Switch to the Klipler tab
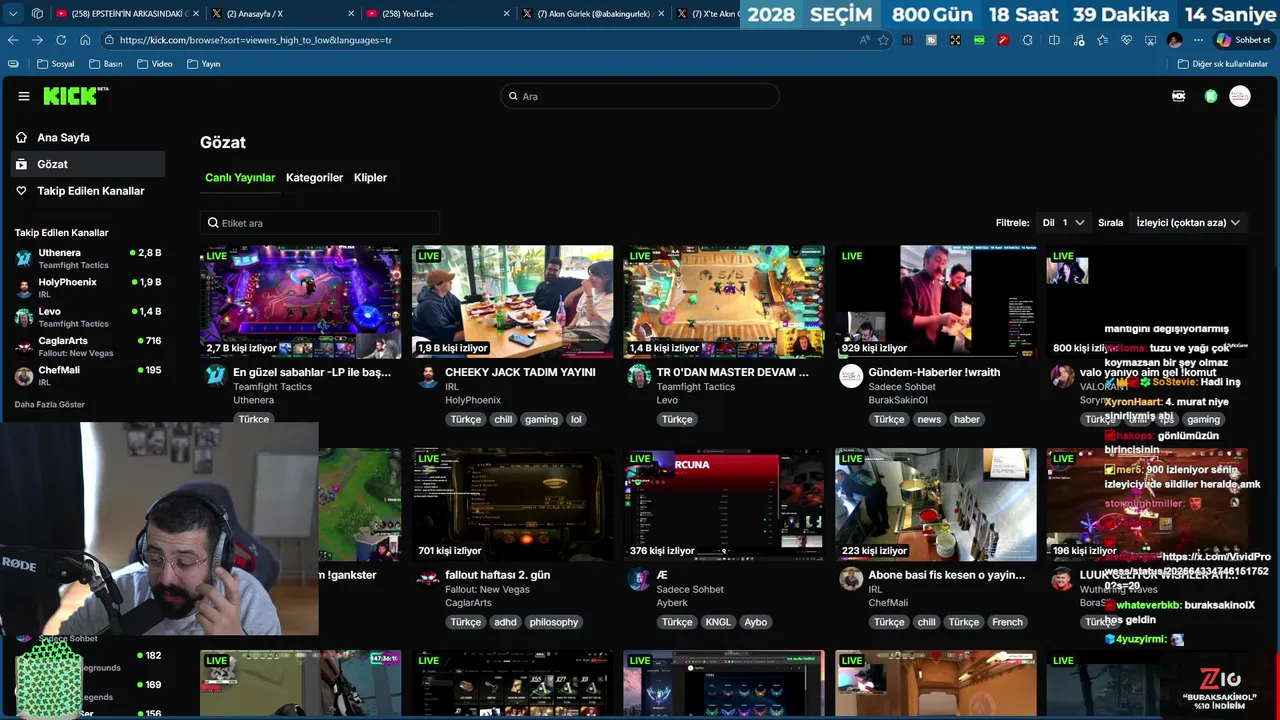Viewport: 1280px width, 720px height. coord(370,177)
